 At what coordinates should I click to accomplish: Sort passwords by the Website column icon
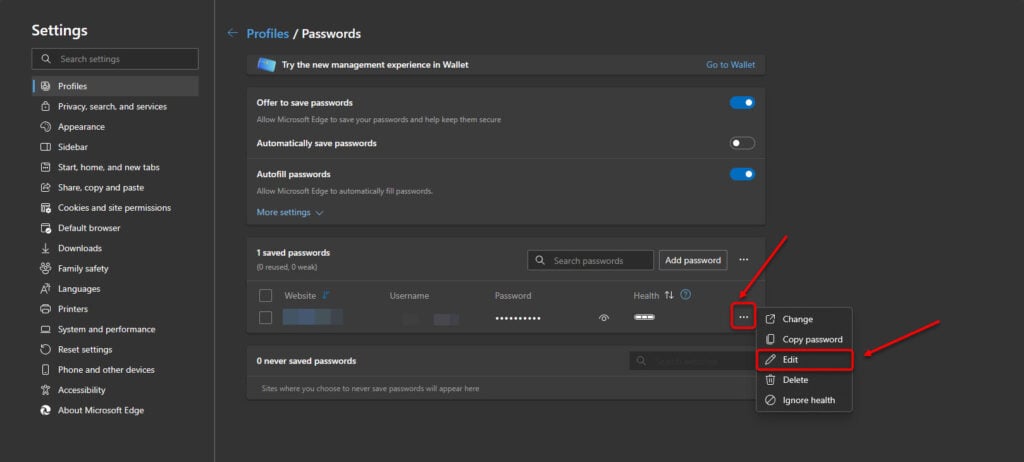pos(326,295)
